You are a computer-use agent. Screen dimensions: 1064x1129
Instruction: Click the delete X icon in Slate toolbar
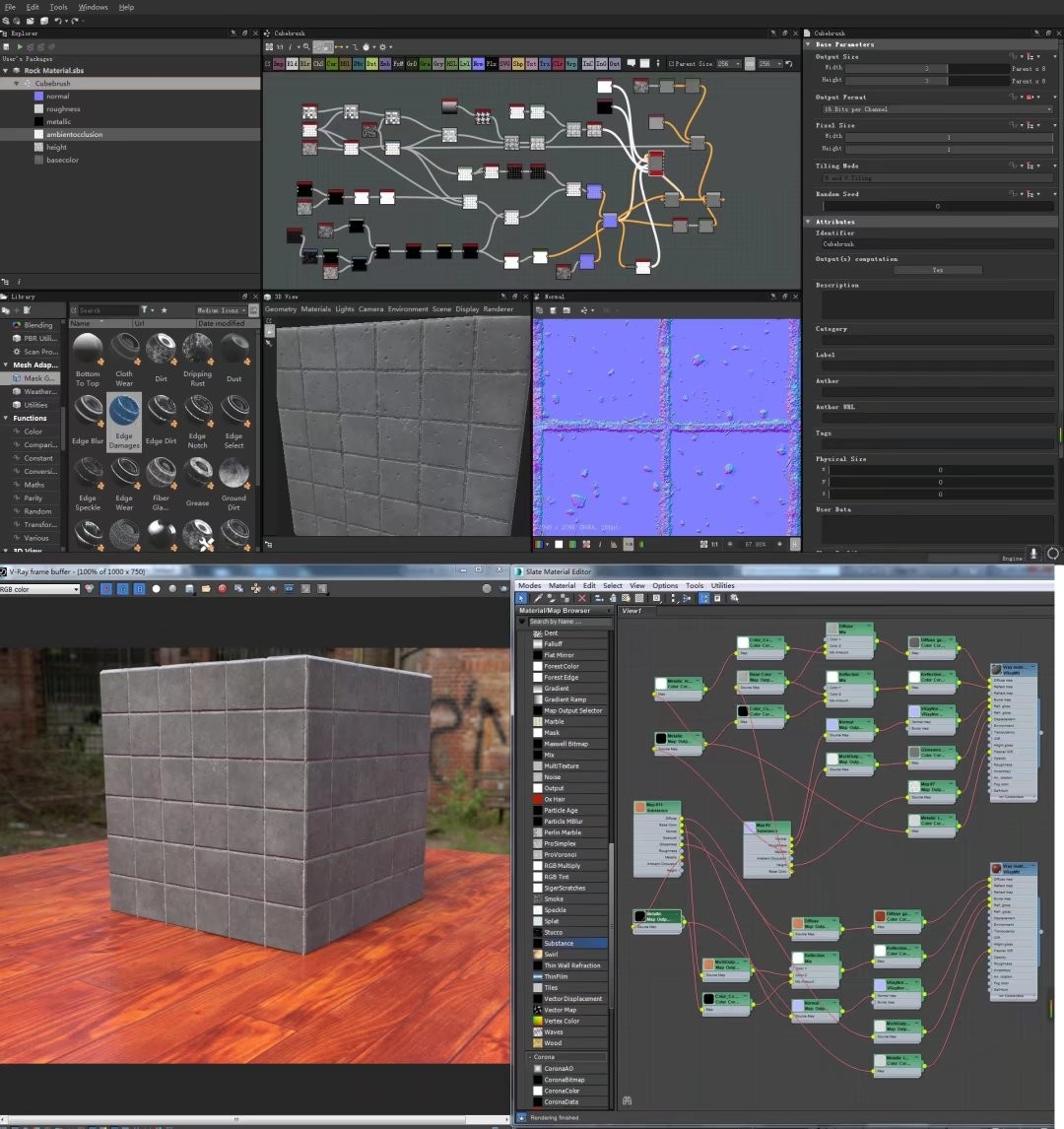point(581,598)
